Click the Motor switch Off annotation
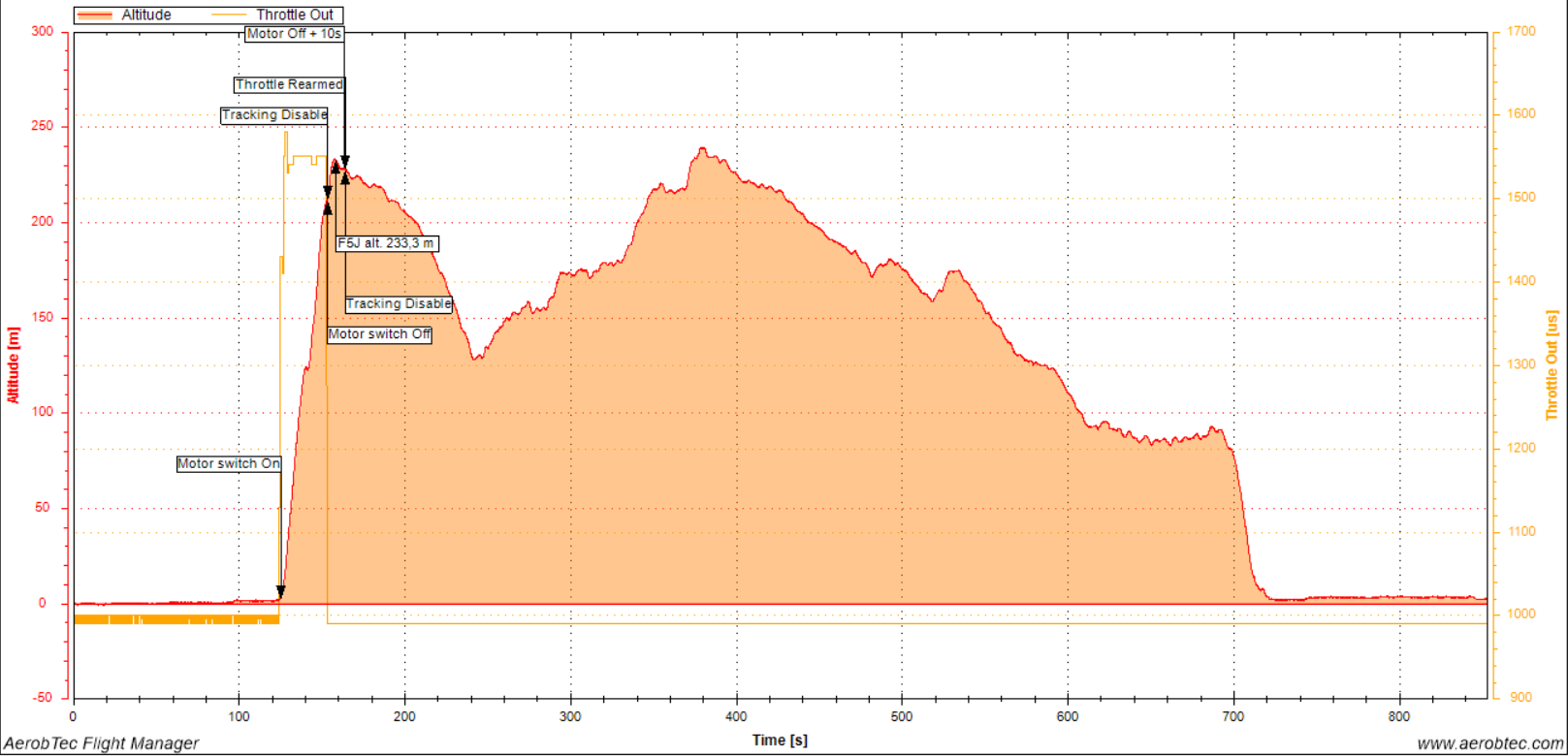The width and height of the screenshot is (1568, 756). click(379, 334)
